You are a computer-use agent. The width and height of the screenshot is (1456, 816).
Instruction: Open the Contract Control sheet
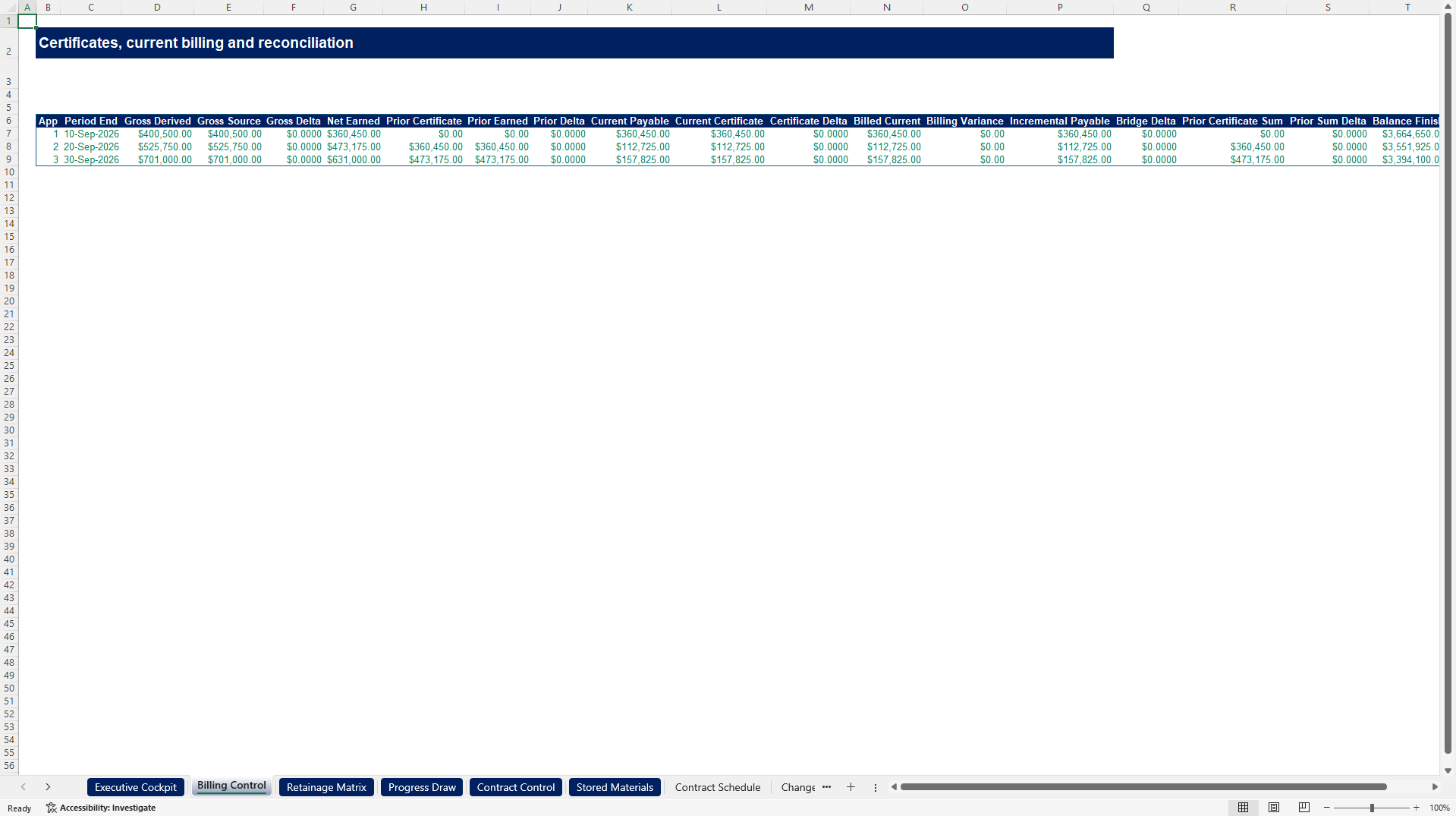pyautogui.click(x=516, y=787)
